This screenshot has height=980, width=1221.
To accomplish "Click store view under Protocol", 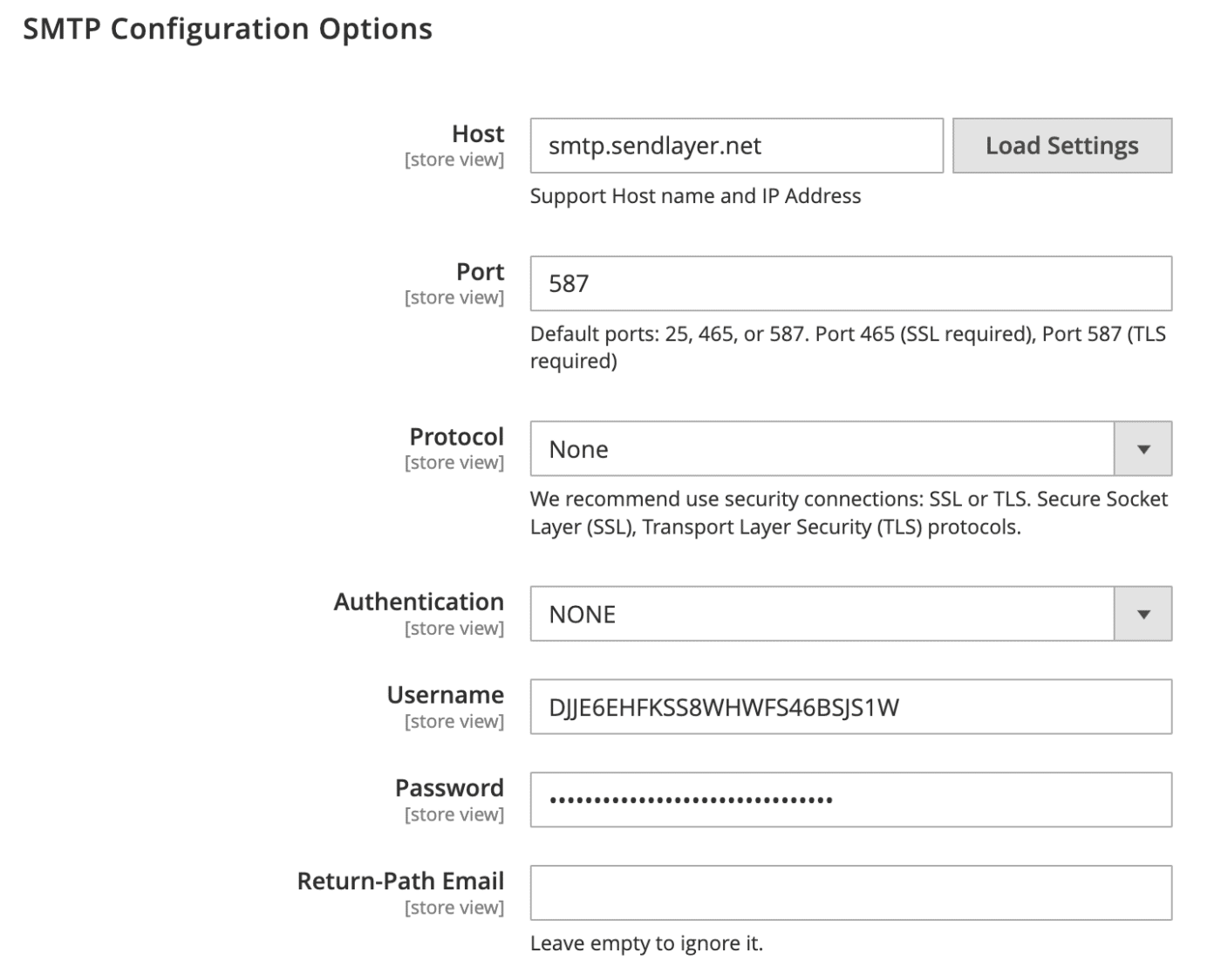I will [454, 462].
